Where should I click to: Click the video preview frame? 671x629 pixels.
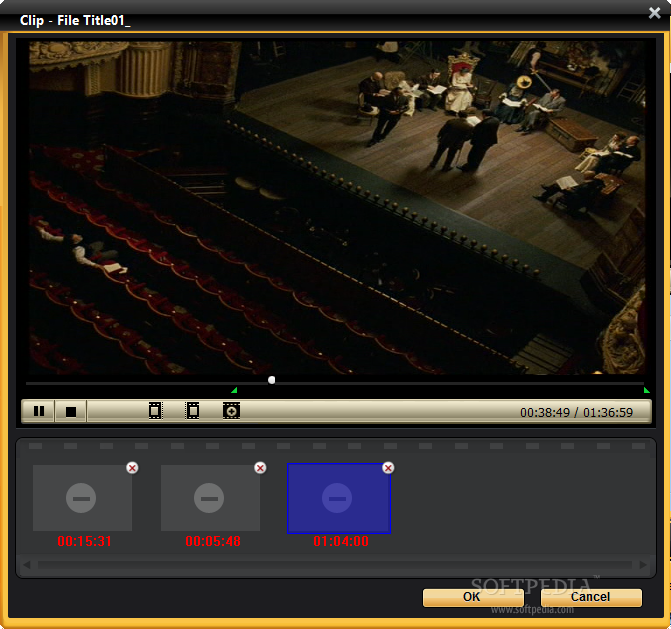(337, 208)
